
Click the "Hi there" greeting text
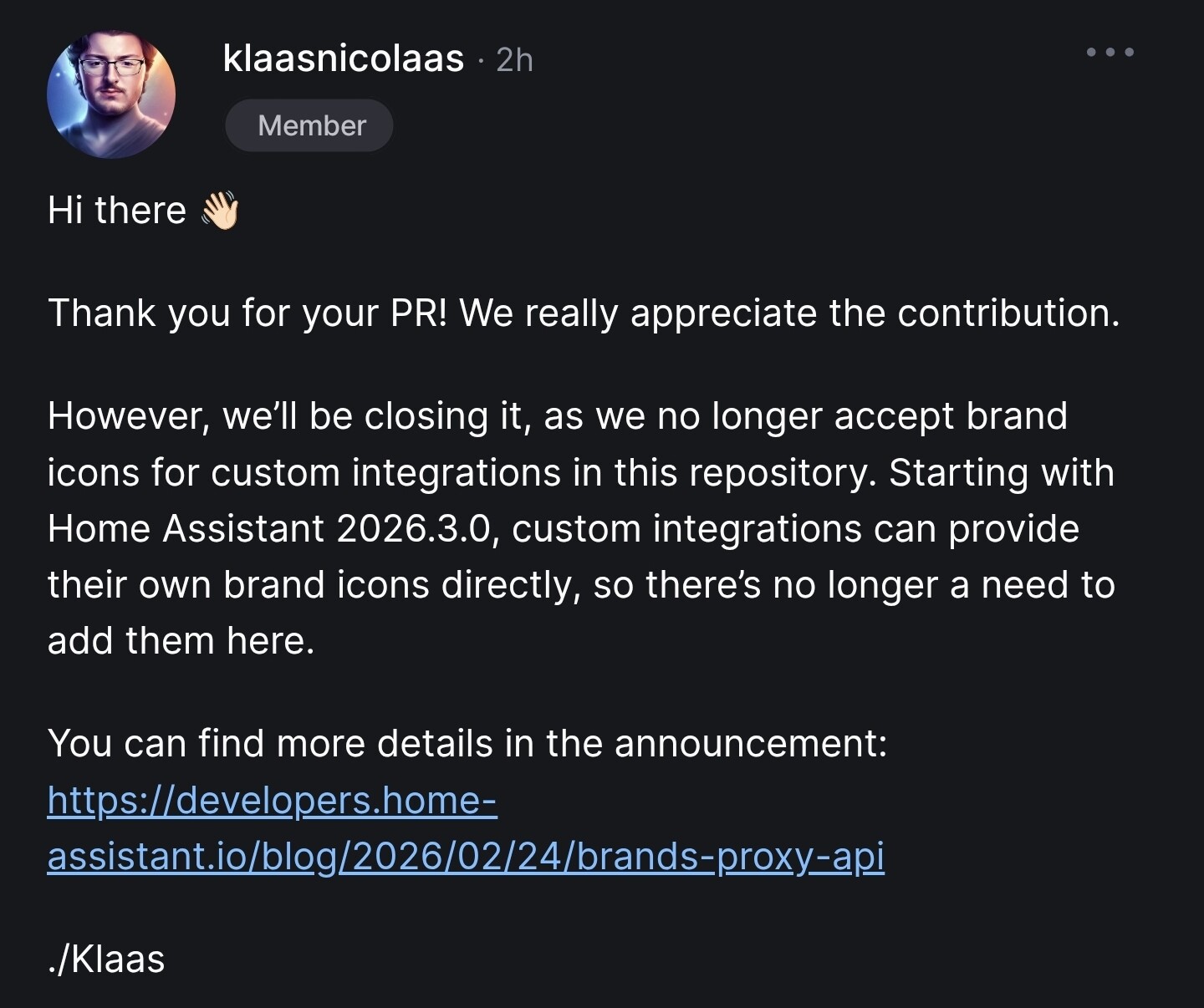(x=117, y=211)
